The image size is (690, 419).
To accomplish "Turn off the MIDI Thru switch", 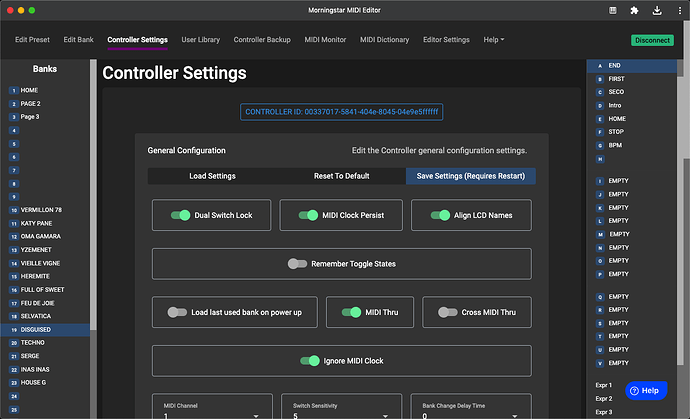I will [x=351, y=312].
